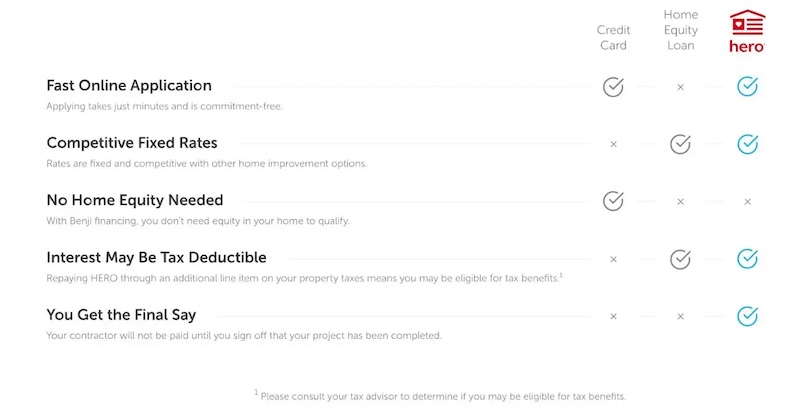
Task: Select the Credit Card column header
Action: pos(613,37)
